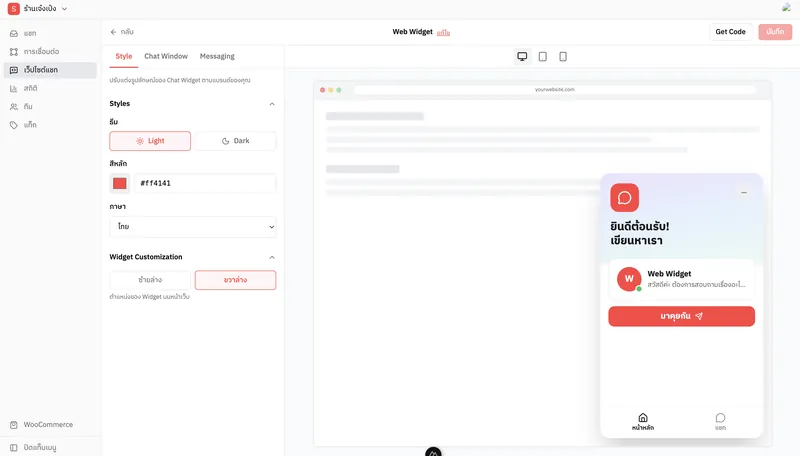Image resolution: width=800 pixels, height=456 pixels.
Task: Collapse the Widget Customization section
Action: (x=272, y=257)
